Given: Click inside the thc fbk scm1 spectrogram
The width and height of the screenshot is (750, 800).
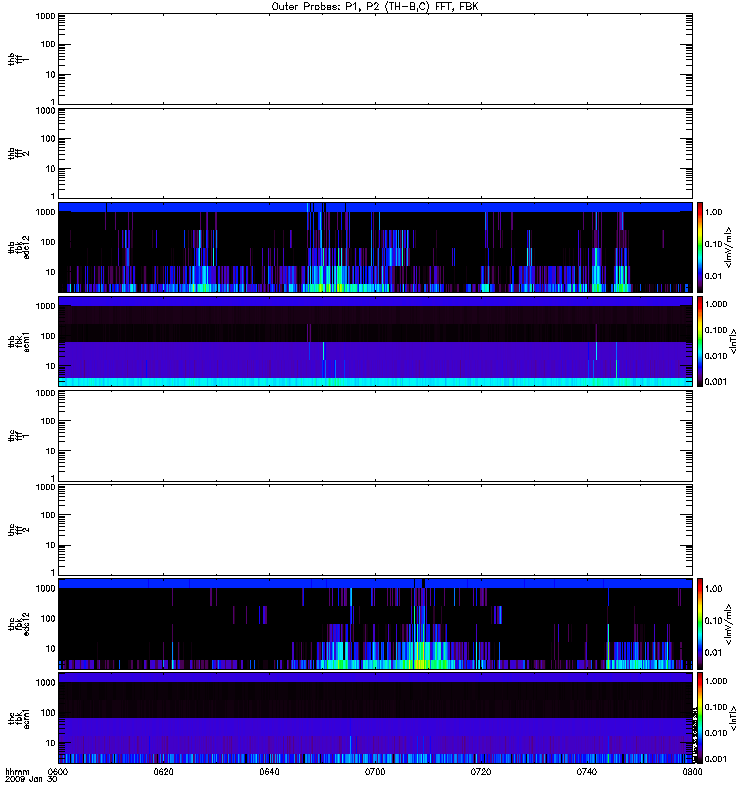Looking at the screenshot, I should [375, 718].
